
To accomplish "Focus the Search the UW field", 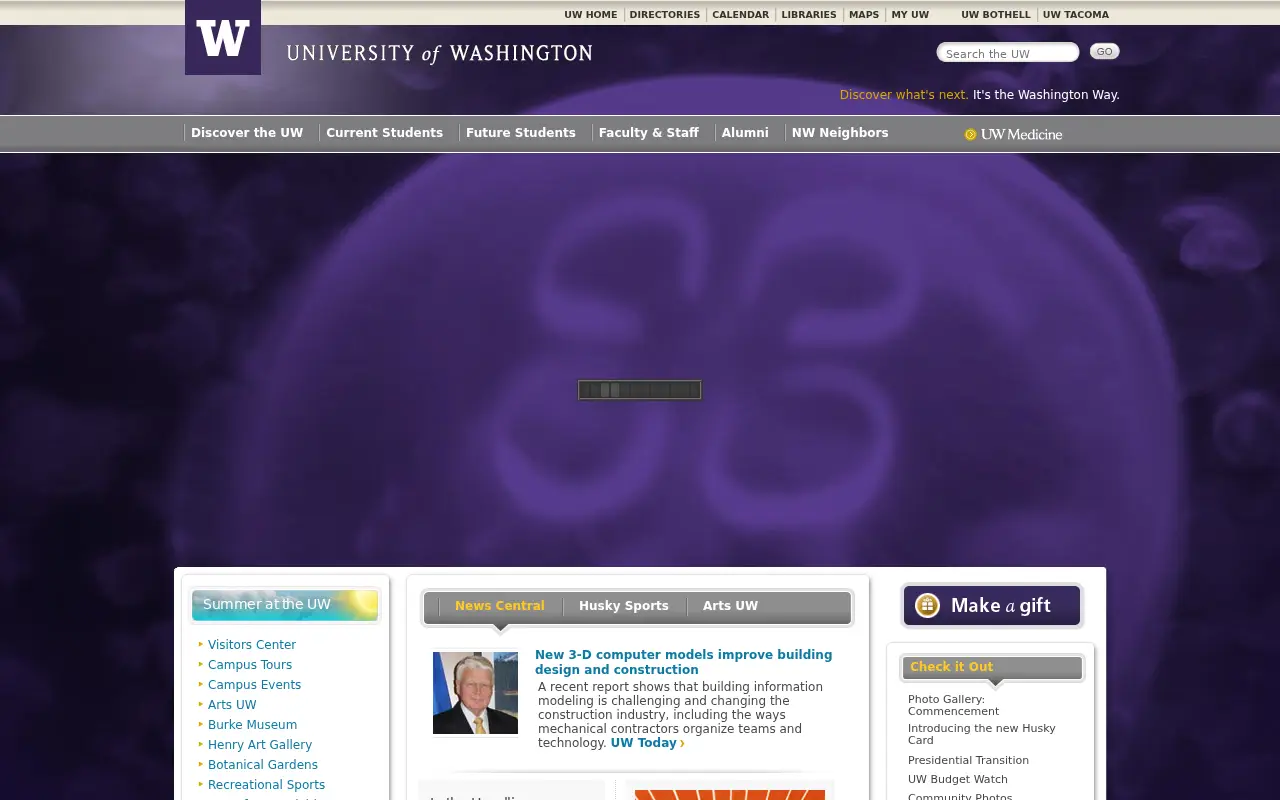I will click(1008, 53).
